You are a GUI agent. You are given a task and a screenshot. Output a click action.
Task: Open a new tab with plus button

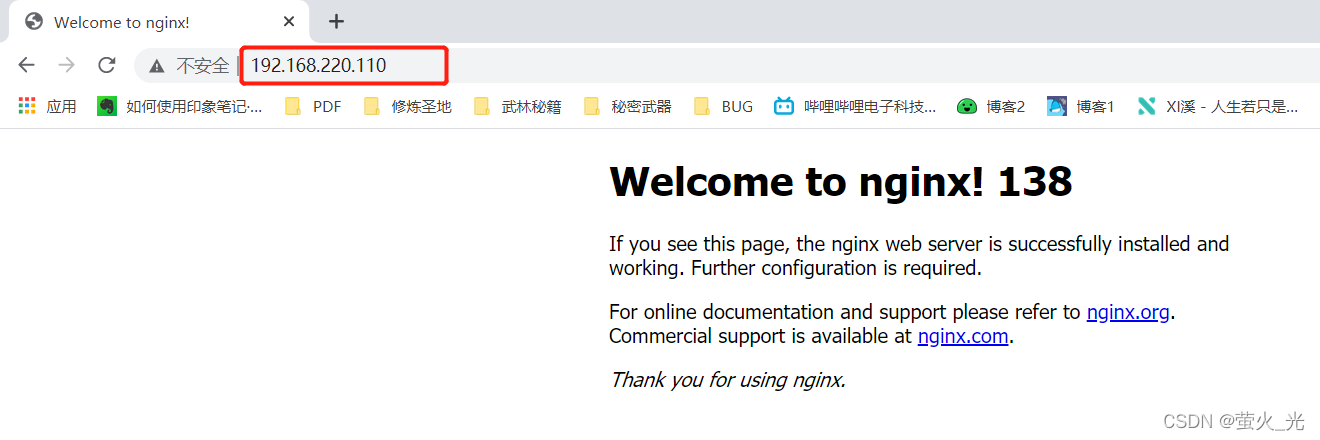tap(336, 21)
